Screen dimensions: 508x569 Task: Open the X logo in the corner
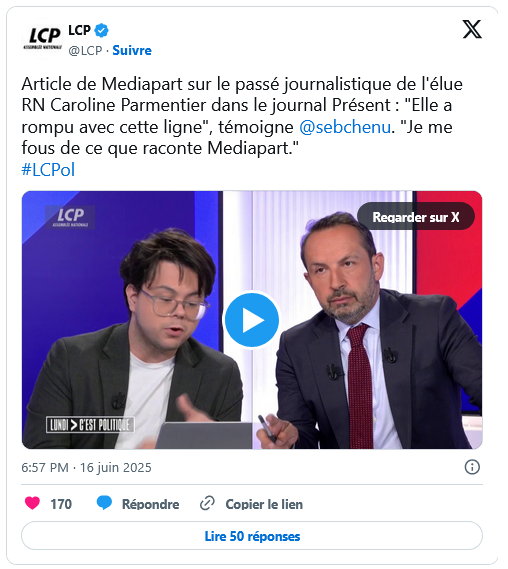tap(472, 29)
